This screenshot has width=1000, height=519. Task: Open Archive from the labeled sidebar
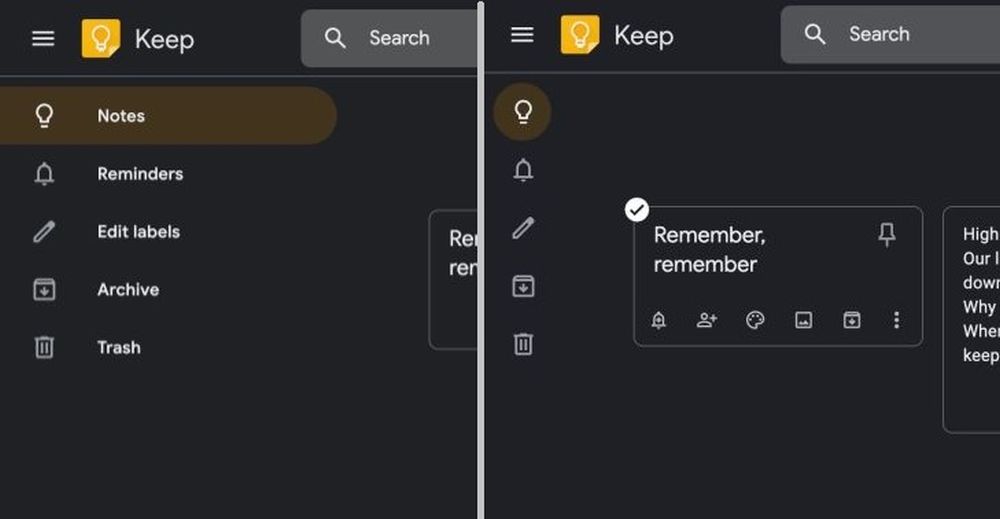point(128,290)
